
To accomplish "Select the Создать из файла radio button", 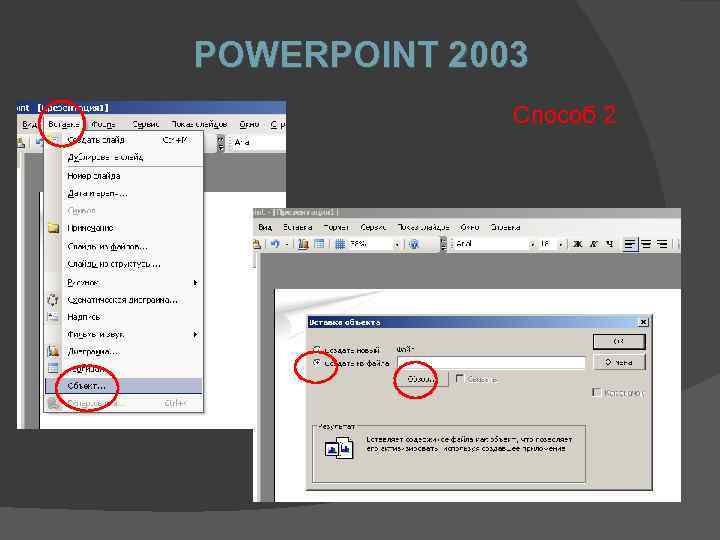I will click(x=317, y=363).
